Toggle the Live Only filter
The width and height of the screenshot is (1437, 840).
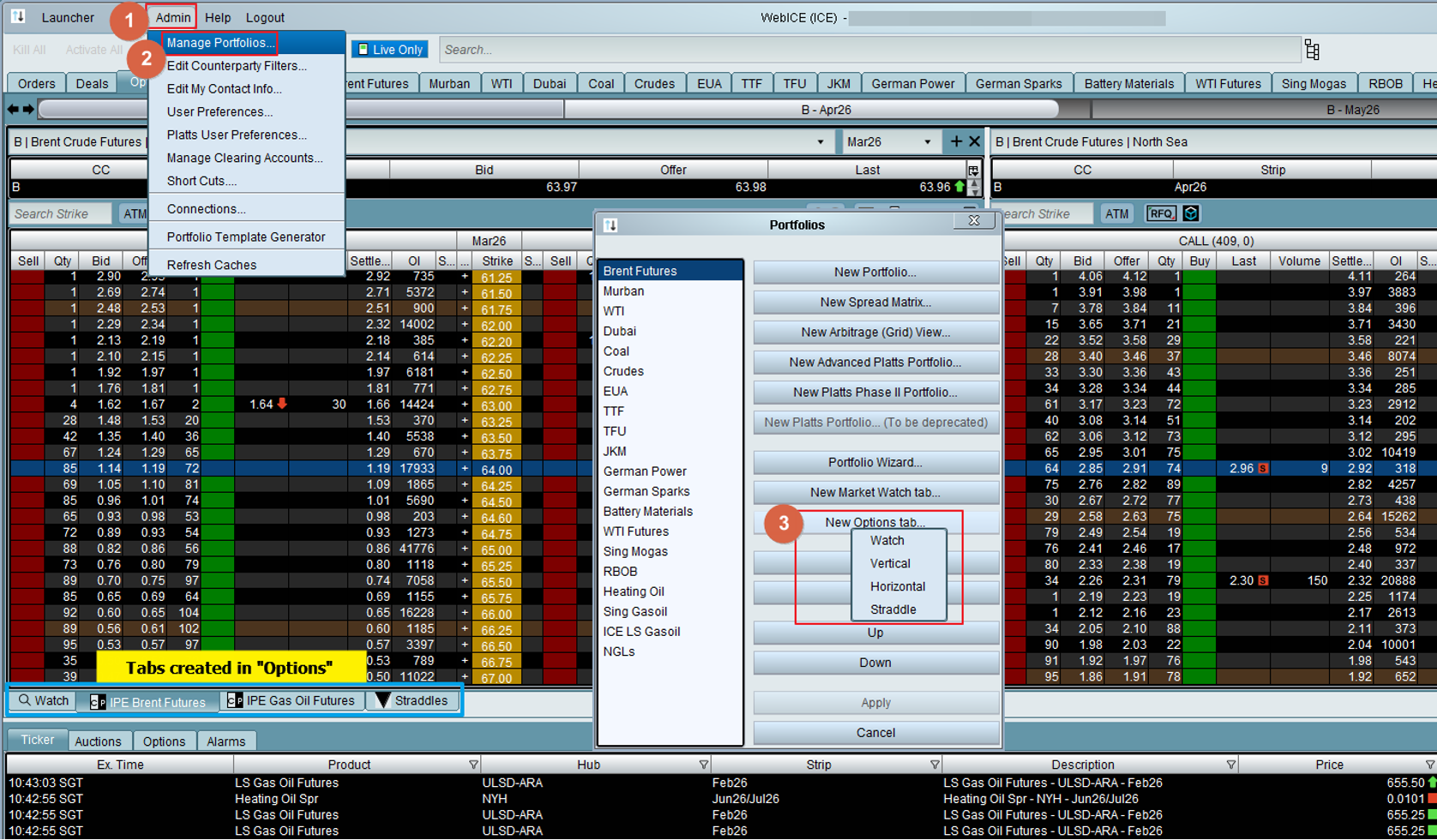click(388, 49)
